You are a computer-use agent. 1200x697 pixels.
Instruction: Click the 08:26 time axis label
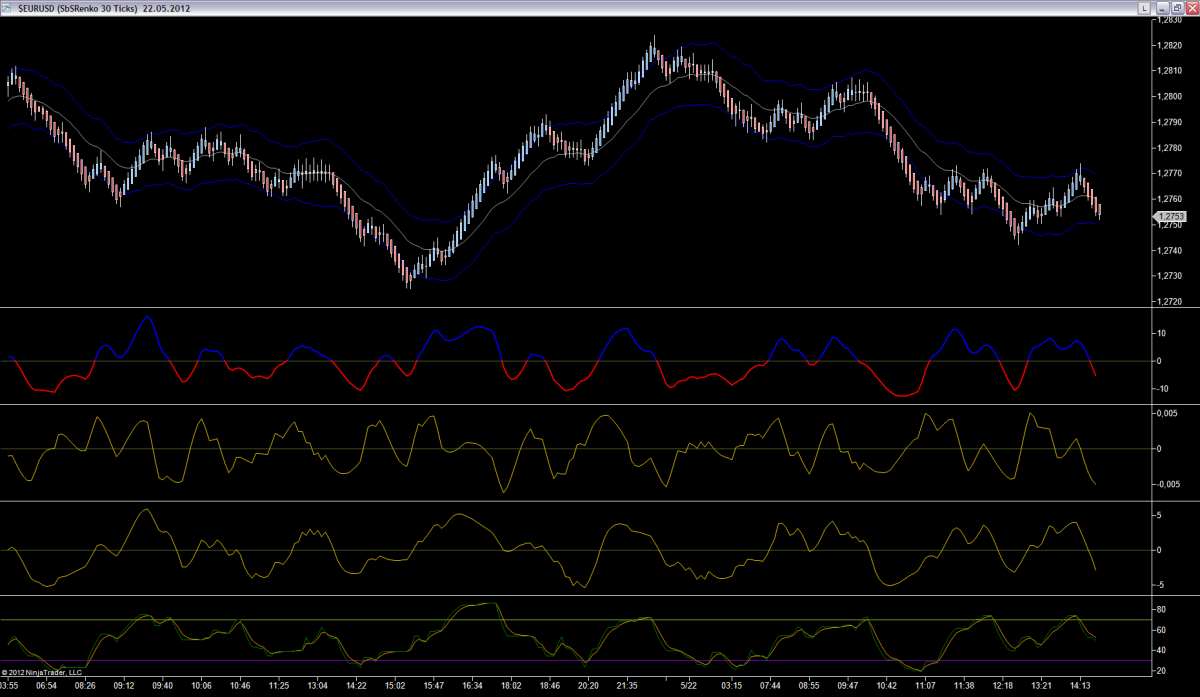point(85,687)
